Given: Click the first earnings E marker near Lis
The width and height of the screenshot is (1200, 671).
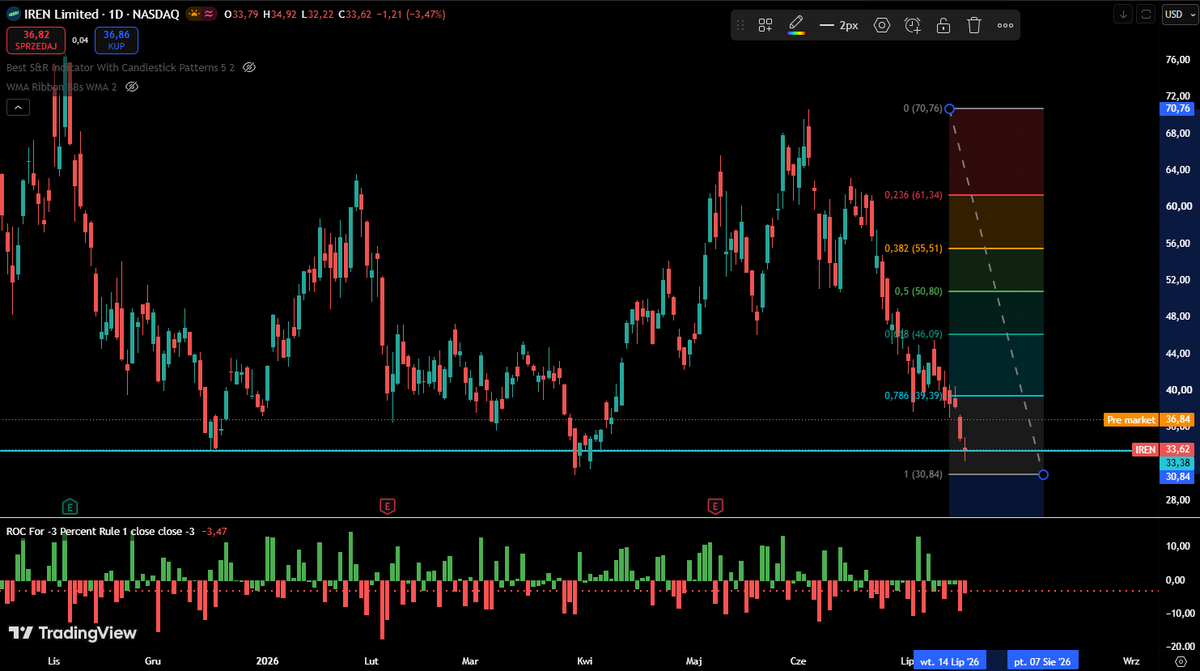Looking at the screenshot, I should tap(70, 506).
